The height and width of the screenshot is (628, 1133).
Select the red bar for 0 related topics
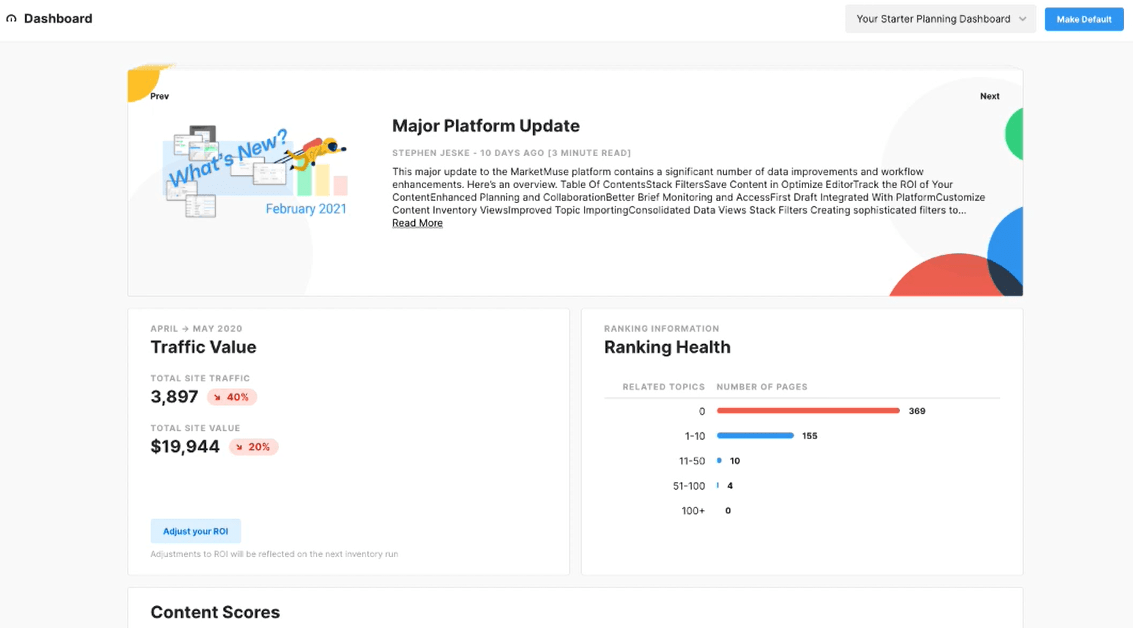point(808,410)
